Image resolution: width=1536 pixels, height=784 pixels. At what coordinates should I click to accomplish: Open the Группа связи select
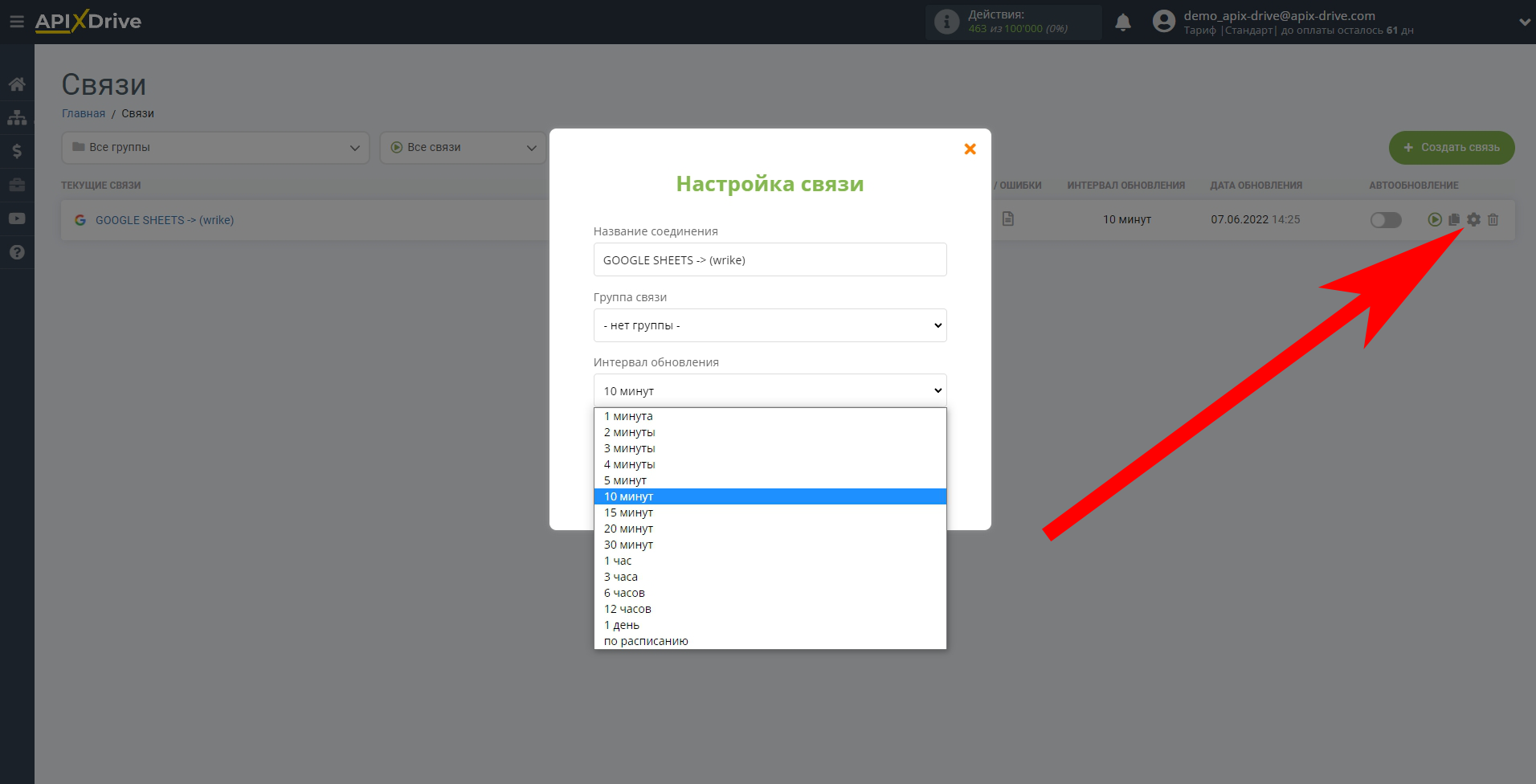tap(770, 325)
